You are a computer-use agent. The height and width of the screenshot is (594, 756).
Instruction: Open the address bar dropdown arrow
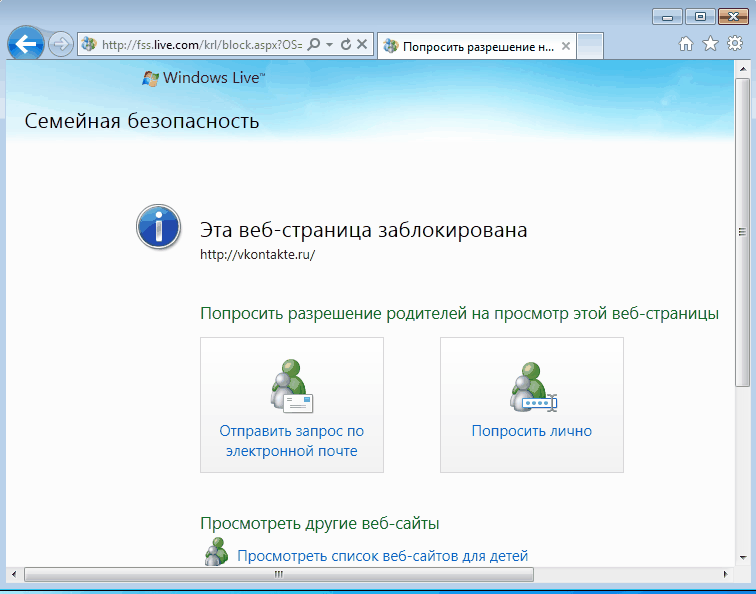(x=329, y=45)
